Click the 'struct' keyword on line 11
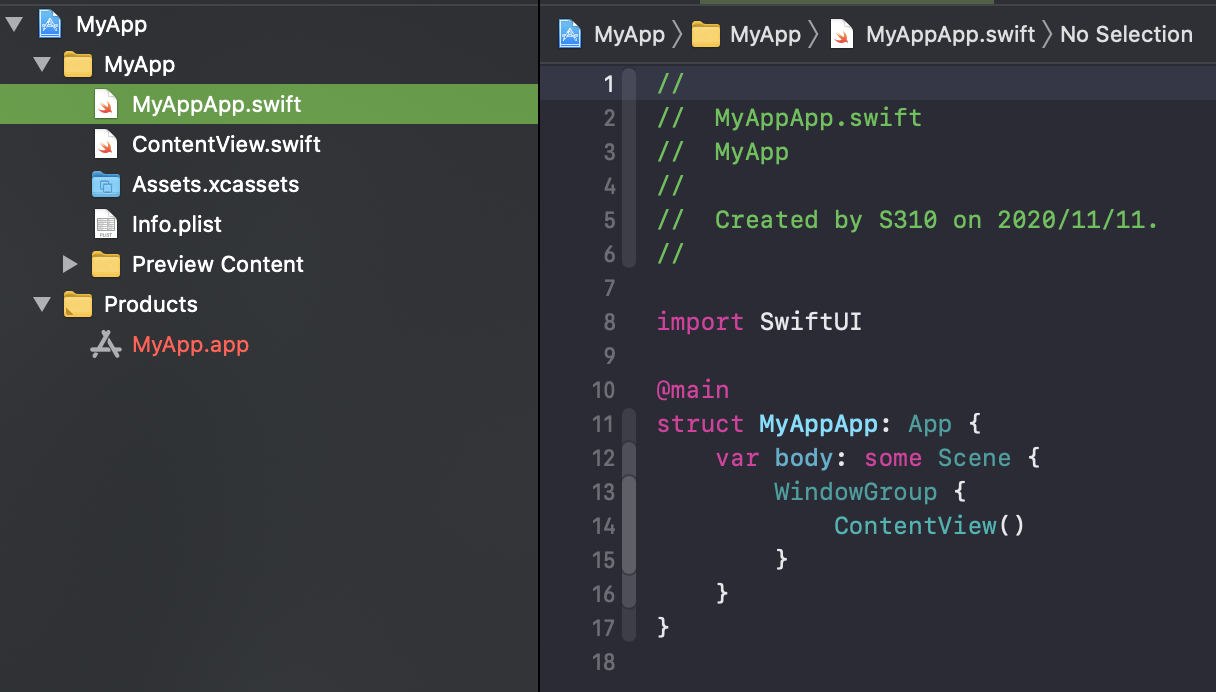 point(700,424)
